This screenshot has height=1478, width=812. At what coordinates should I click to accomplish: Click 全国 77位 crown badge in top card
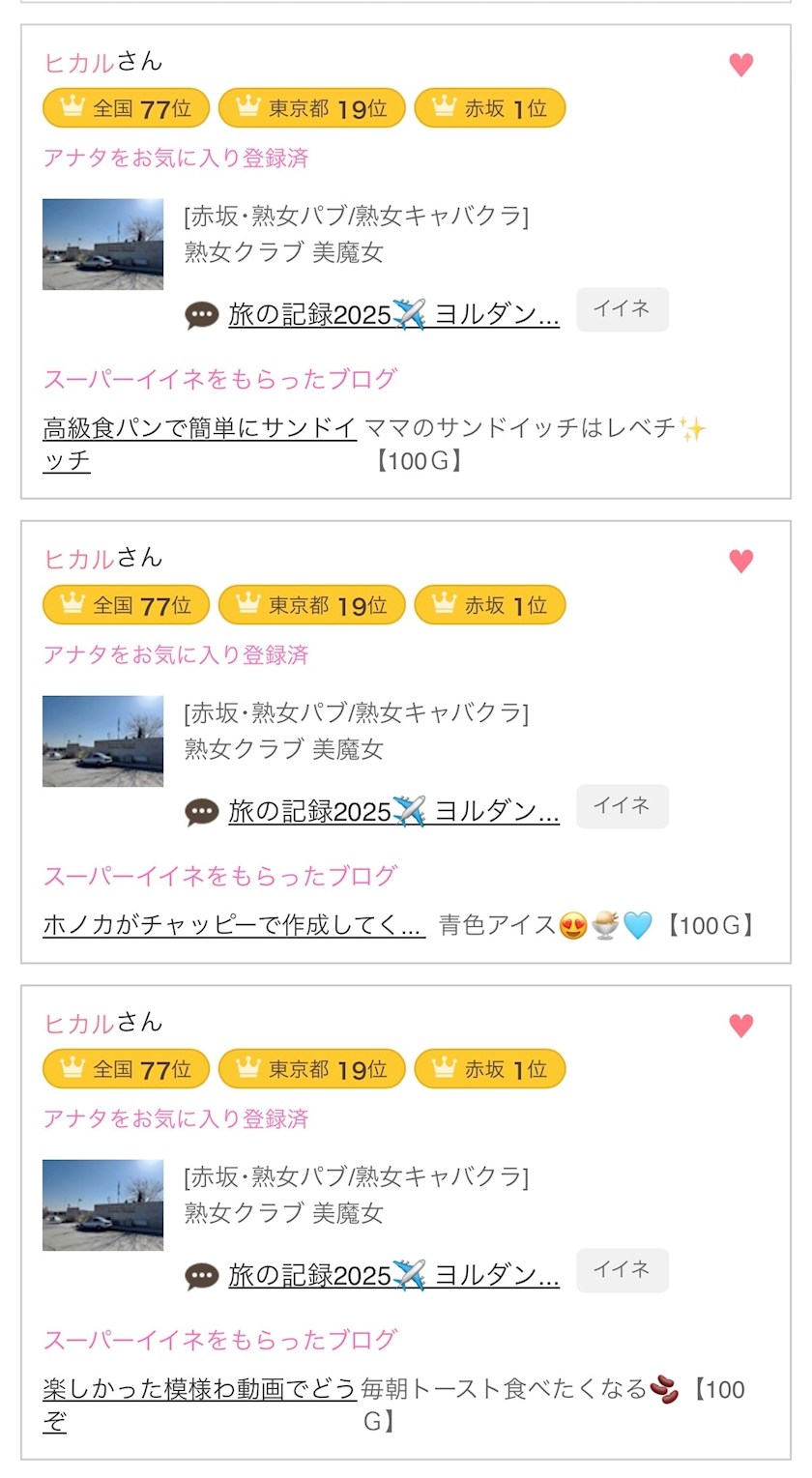(x=126, y=108)
